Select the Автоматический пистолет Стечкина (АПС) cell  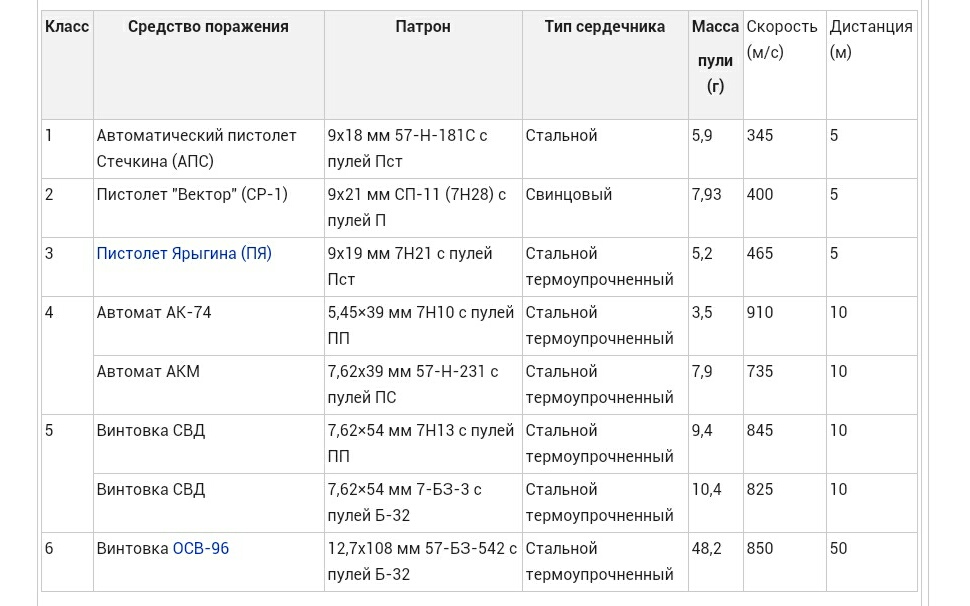click(197, 148)
